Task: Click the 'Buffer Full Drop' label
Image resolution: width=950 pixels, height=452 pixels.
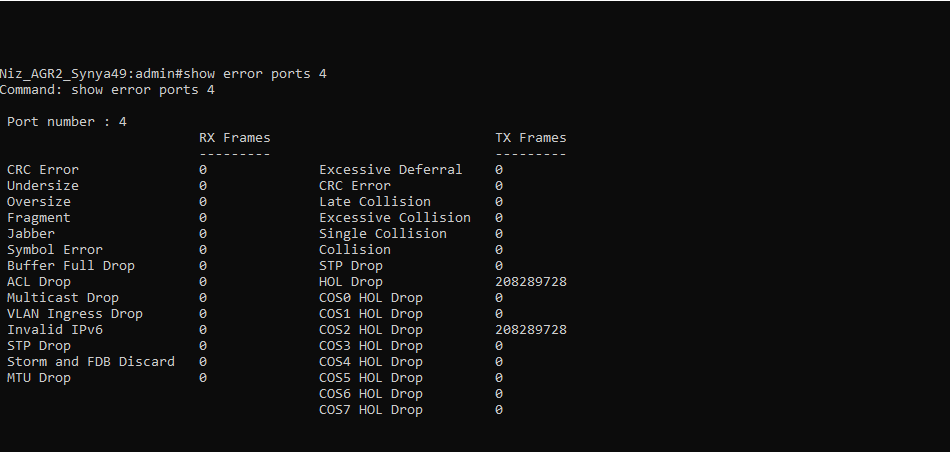Action: pyautogui.click(x=71, y=265)
